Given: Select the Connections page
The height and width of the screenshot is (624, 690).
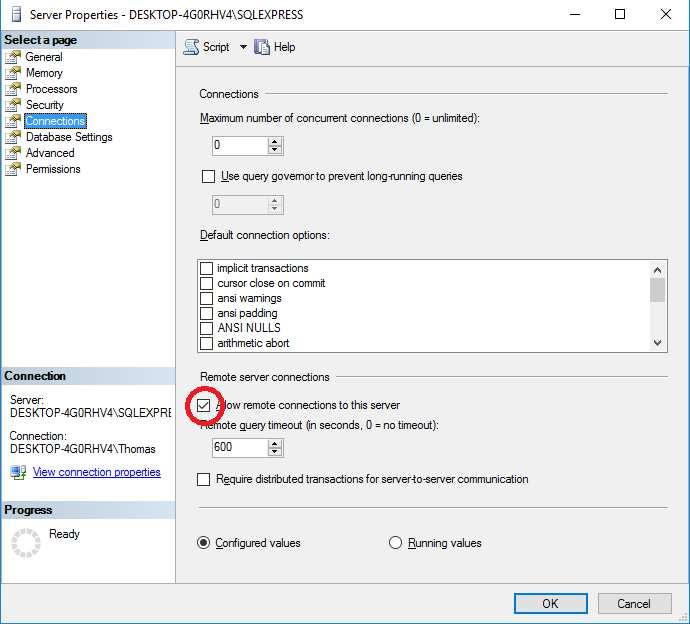Looking at the screenshot, I should 55,121.
